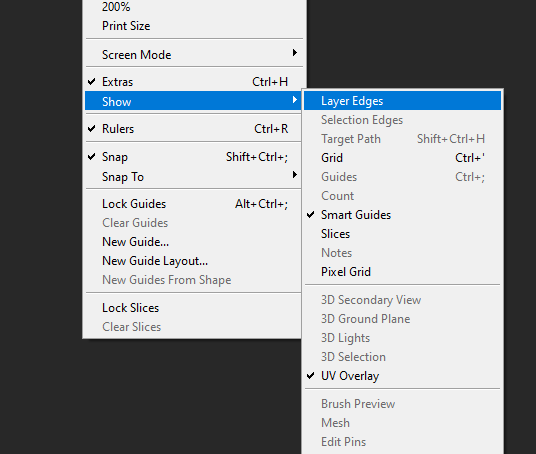Turn off UV Overlay

pyautogui.click(x=402, y=376)
